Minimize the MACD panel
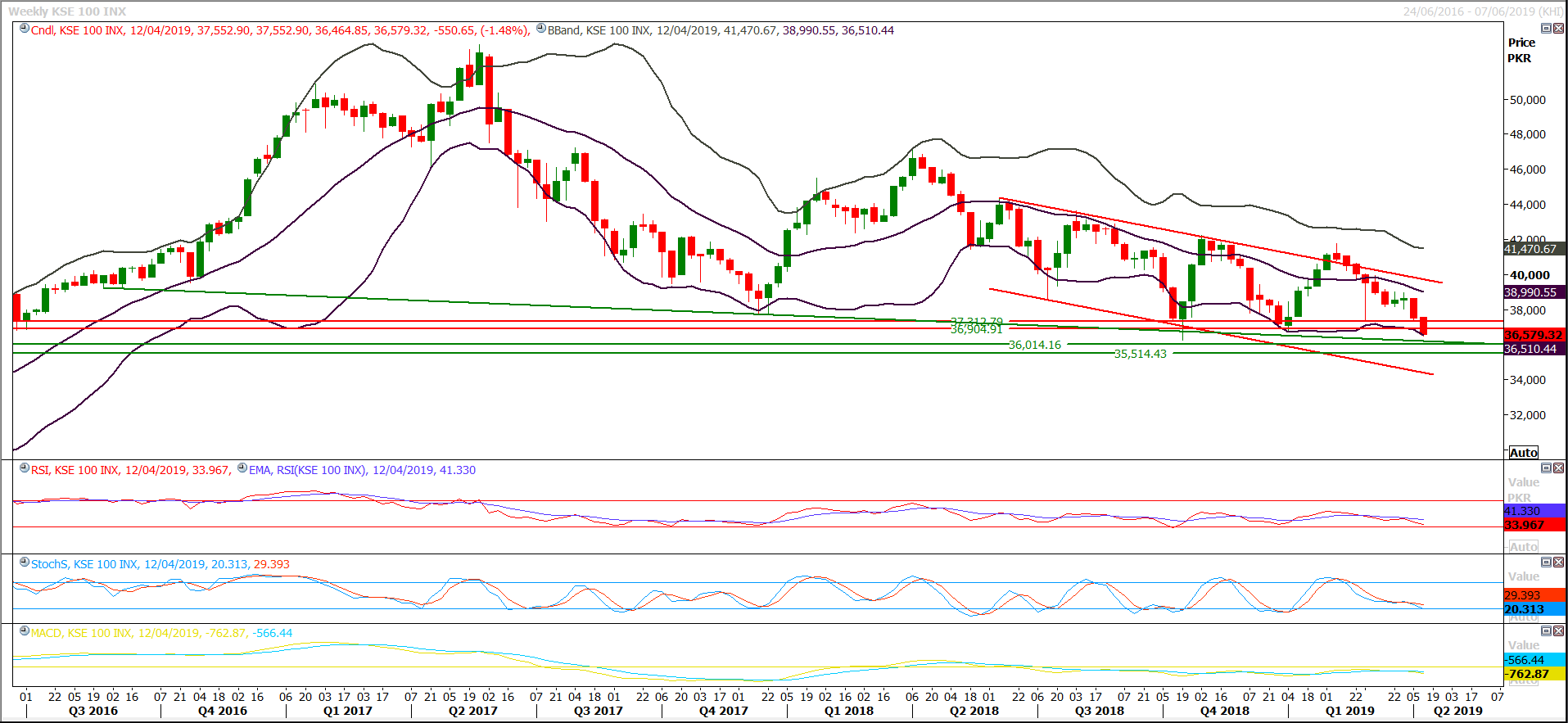 click(x=1546, y=631)
